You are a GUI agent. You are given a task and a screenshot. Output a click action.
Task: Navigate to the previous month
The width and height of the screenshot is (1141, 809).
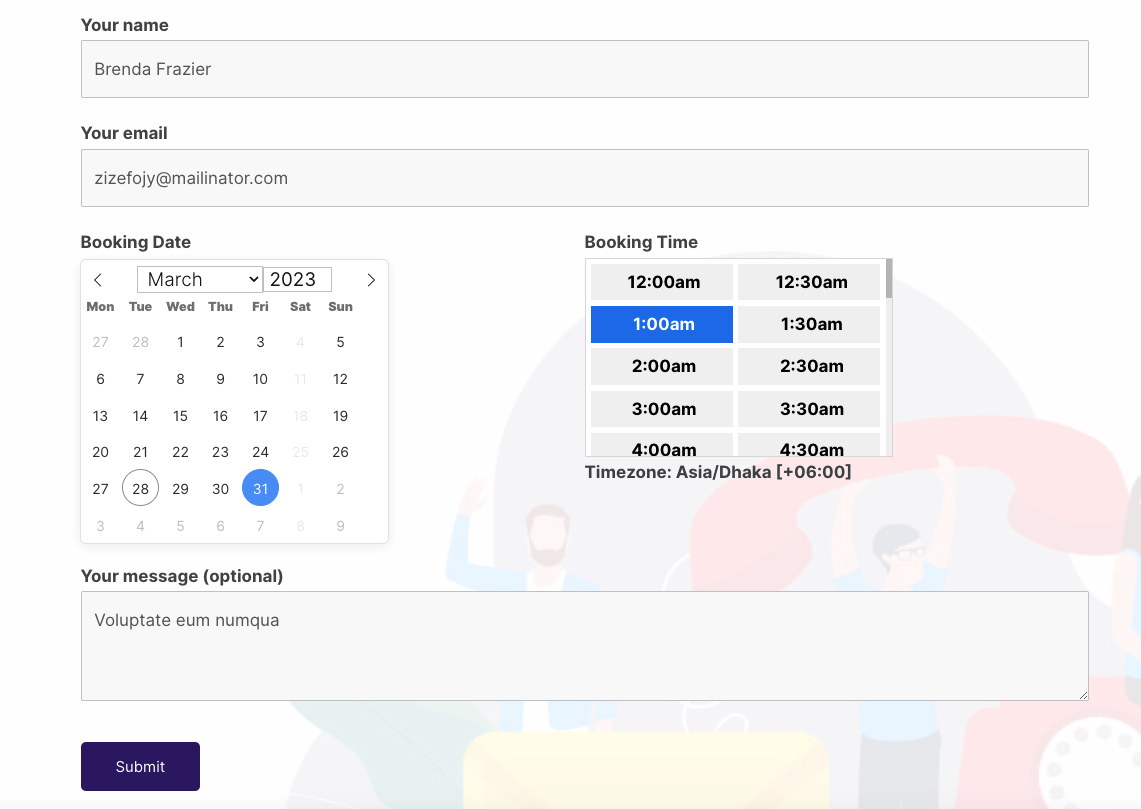(97, 280)
